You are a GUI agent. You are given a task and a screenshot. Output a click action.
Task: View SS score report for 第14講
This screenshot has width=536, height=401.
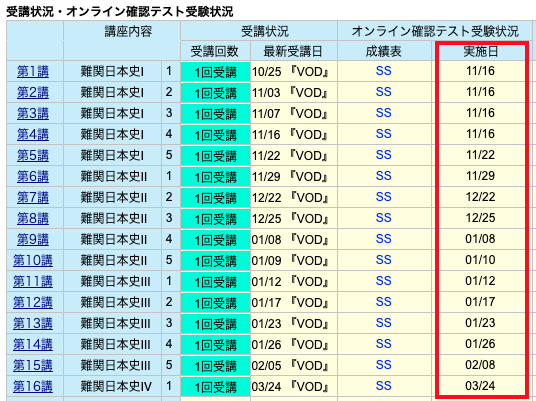click(384, 344)
